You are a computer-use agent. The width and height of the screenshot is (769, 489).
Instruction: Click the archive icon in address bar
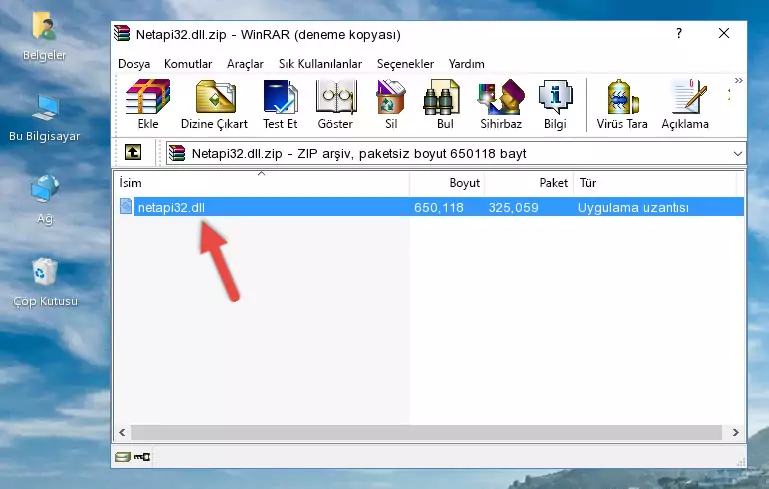tap(177, 153)
